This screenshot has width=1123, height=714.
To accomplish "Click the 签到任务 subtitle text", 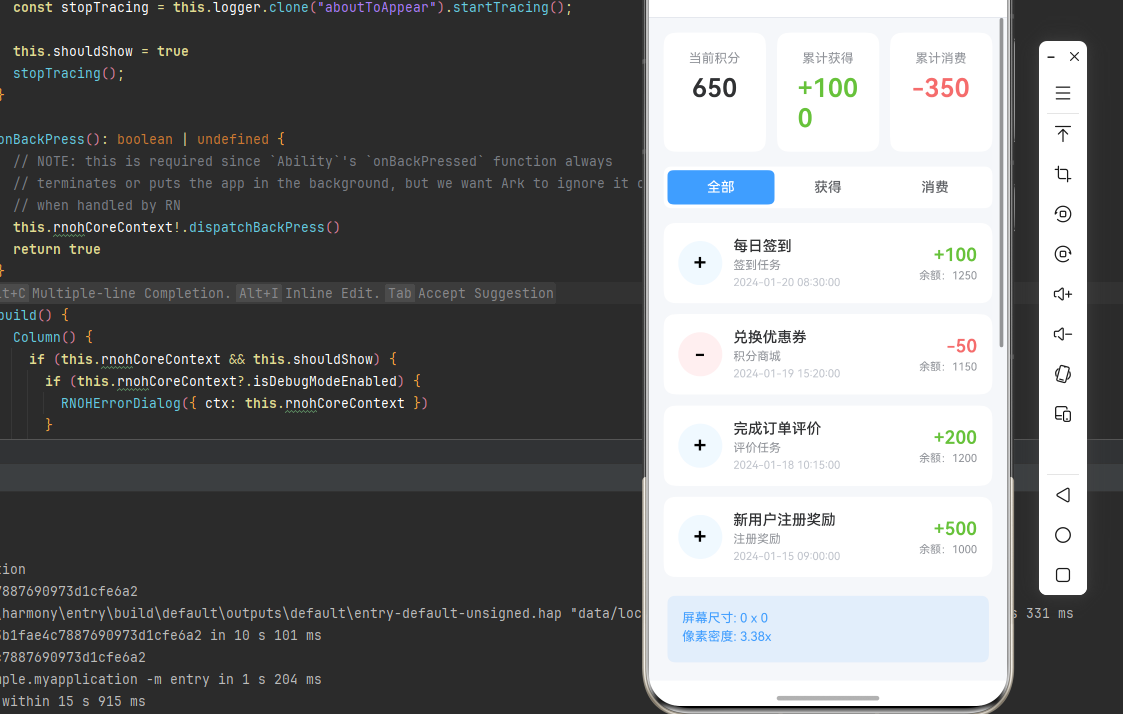I will [x=756, y=265].
